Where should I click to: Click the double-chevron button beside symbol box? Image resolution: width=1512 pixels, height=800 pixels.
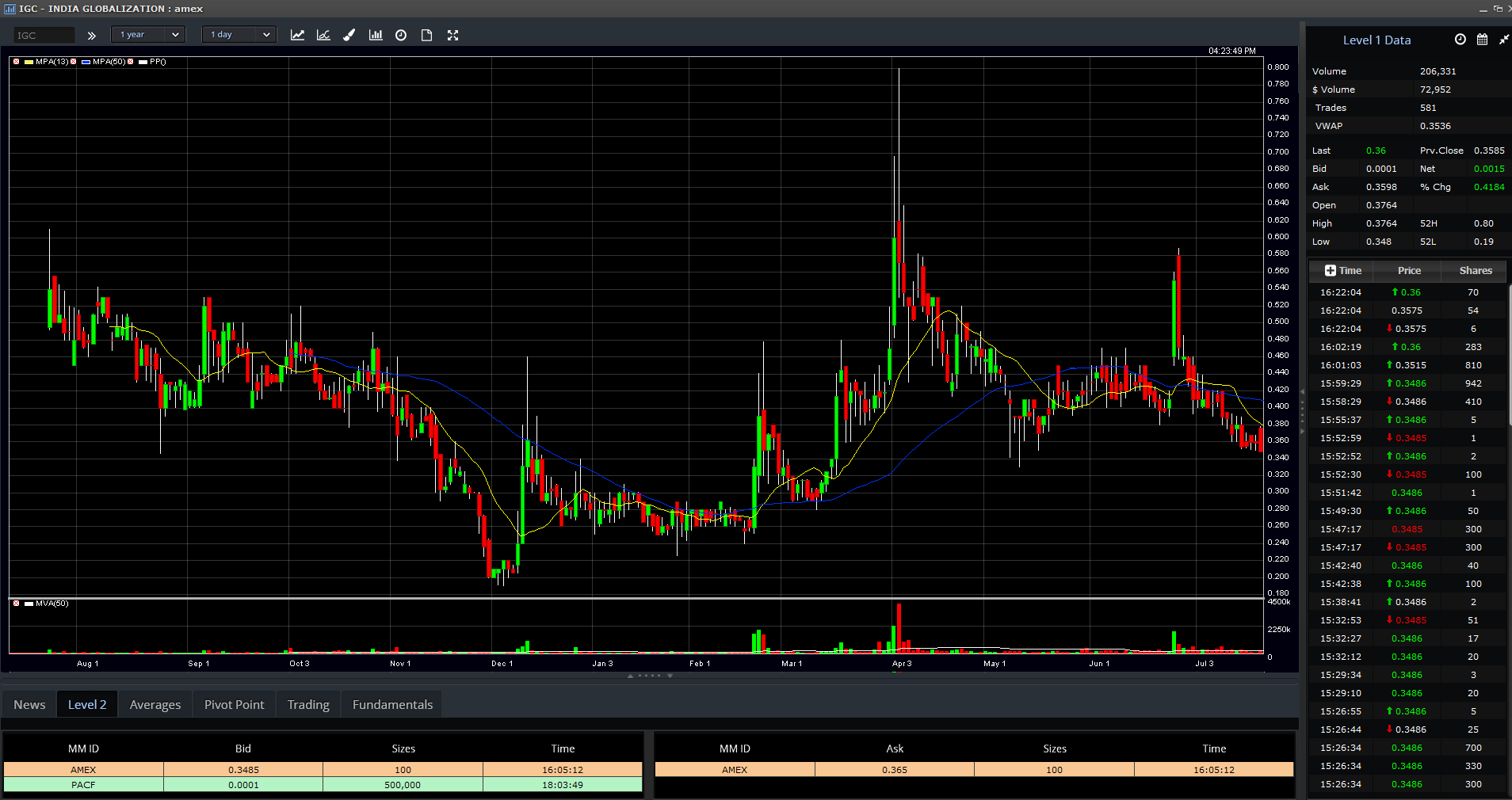click(x=92, y=36)
